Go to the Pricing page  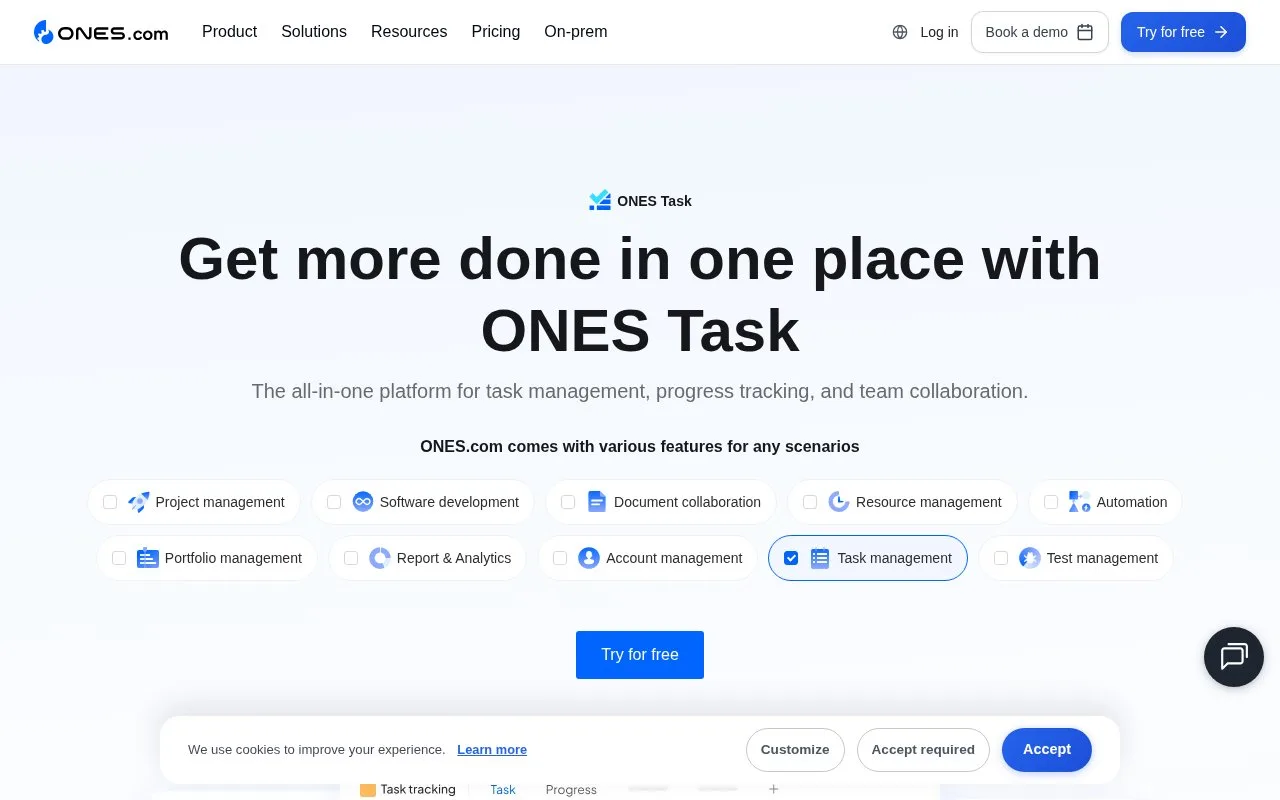point(496,32)
